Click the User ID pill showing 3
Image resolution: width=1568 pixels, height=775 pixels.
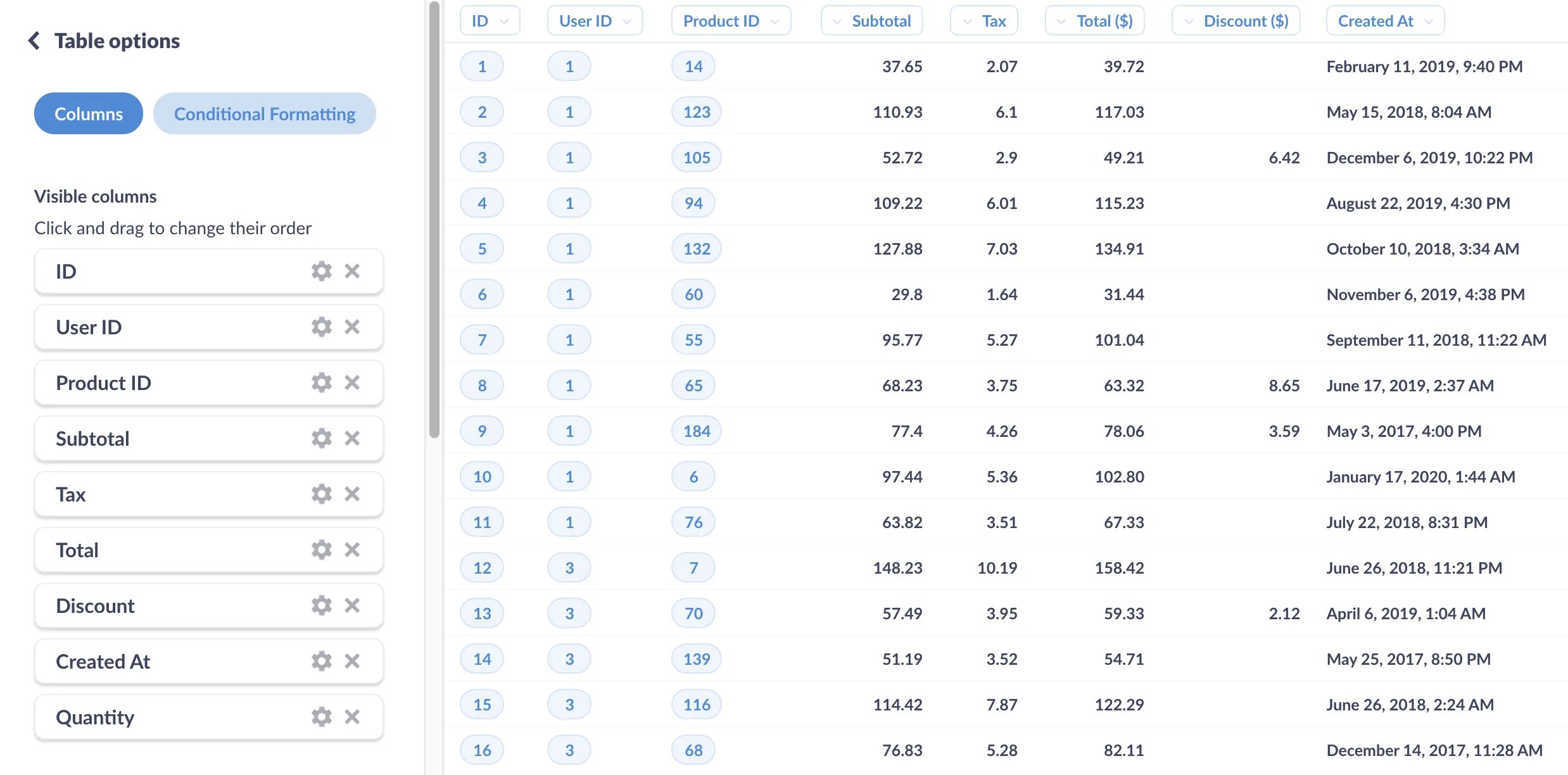coord(569,567)
